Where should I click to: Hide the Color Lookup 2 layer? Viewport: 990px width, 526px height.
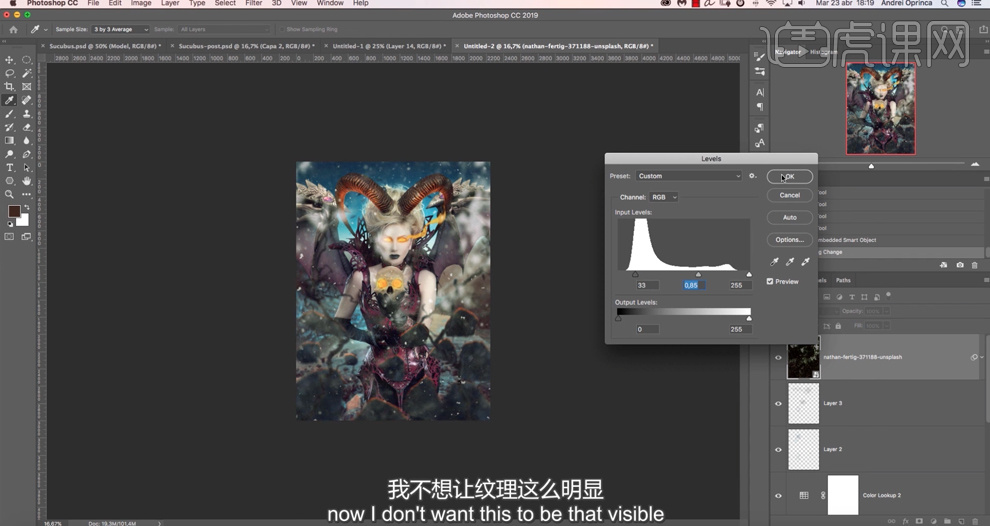(x=778, y=495)
